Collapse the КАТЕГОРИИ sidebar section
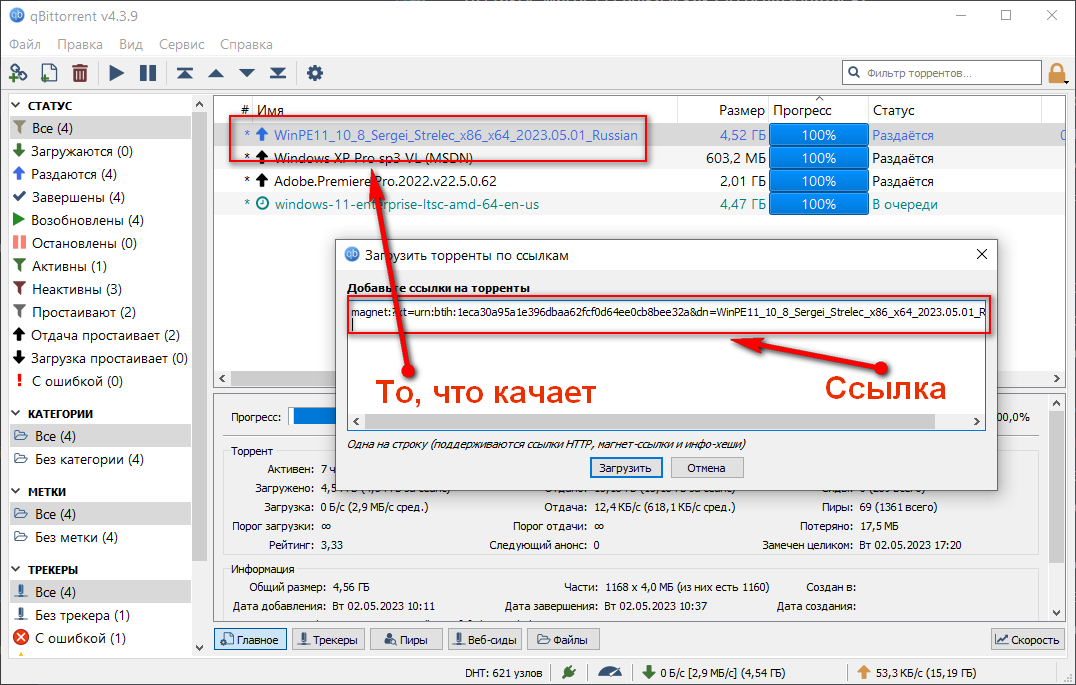 16,413
